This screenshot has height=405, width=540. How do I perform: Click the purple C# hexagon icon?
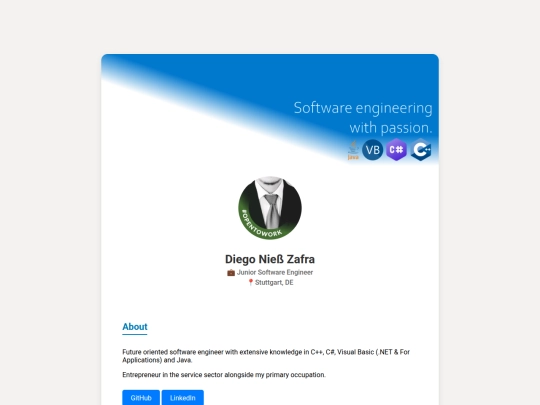point(396,150)
